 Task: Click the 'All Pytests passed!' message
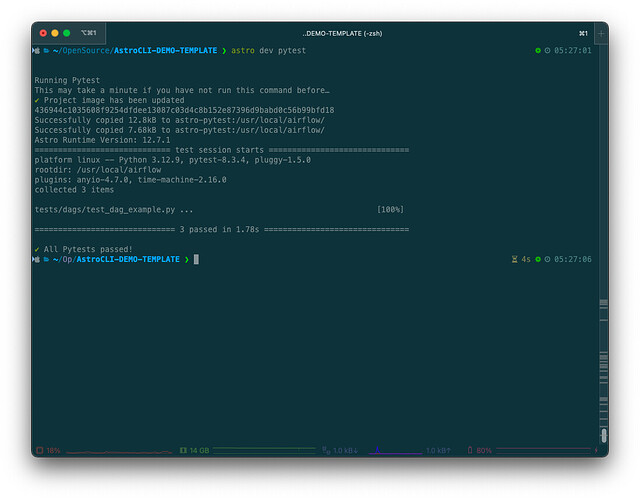pos(88,249)
